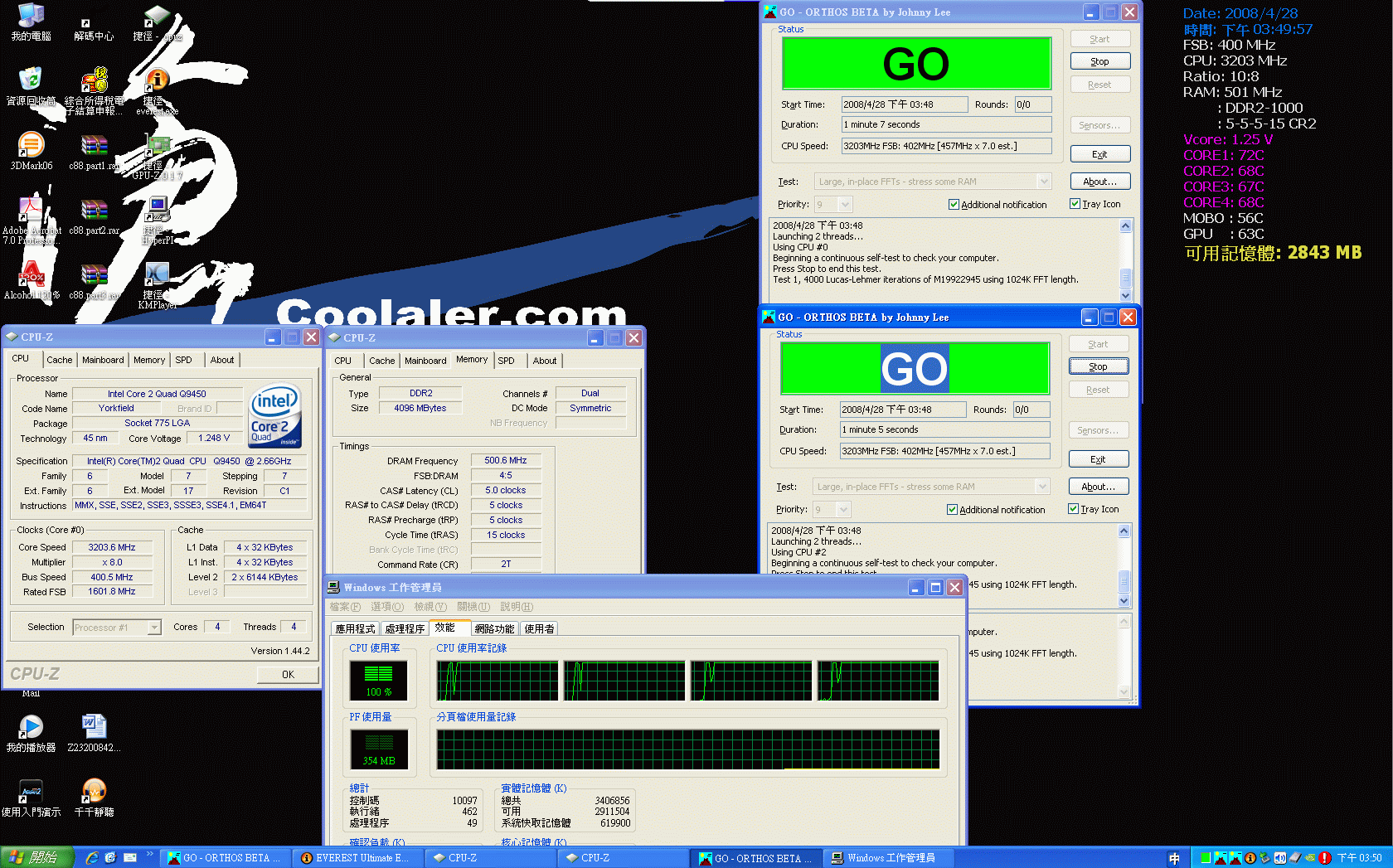1393x868 pixels.
Task: Open the 檔案(F) menu in Task Manager
Action: [x=345, y=607]
